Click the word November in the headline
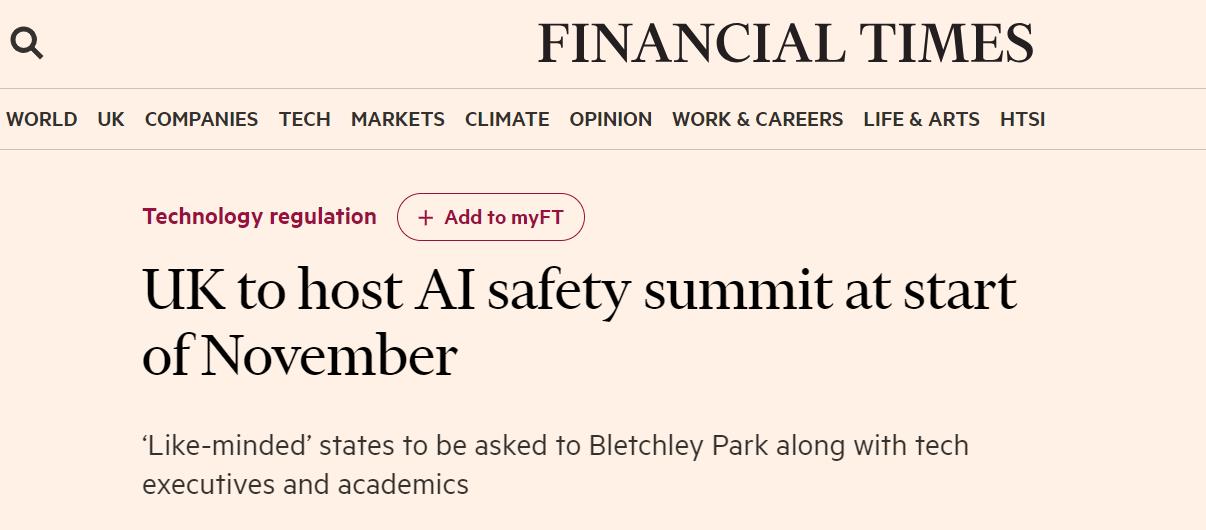 pos(329,356)
